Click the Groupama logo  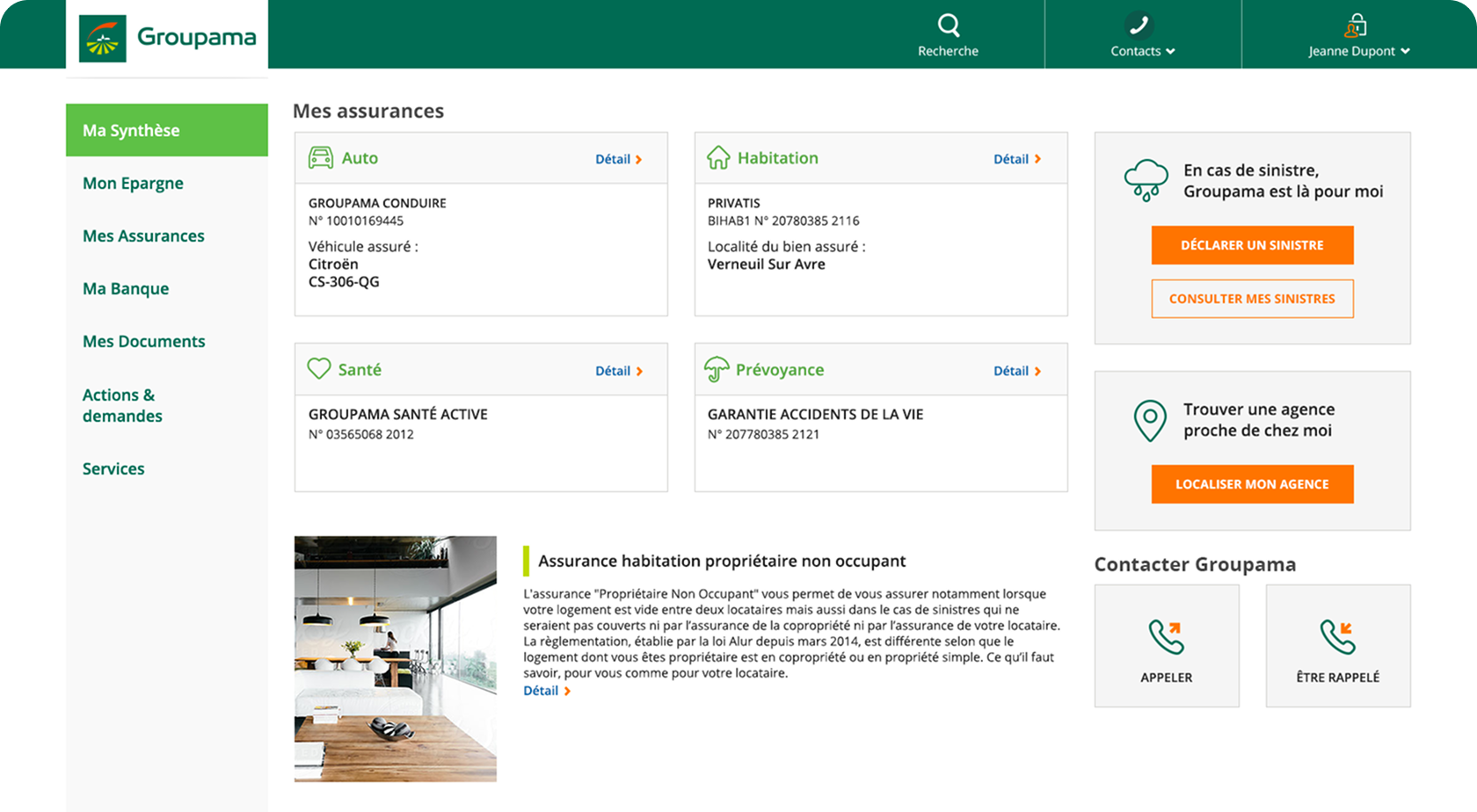[166, 35]
